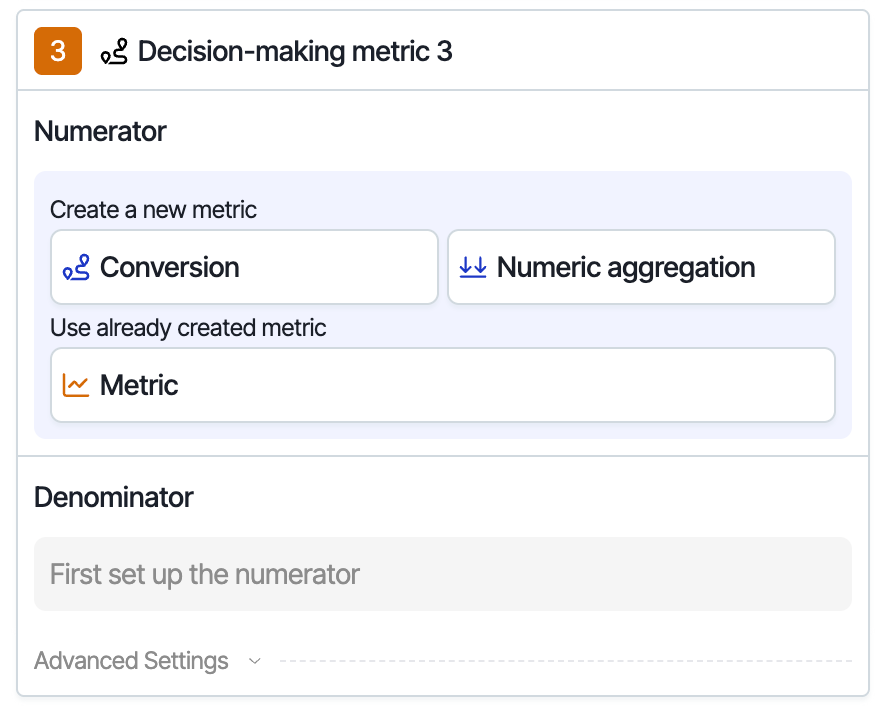Click the Denominator section heading
The width and height of the screenshot is (884, 712).
[x=114, y=497]
